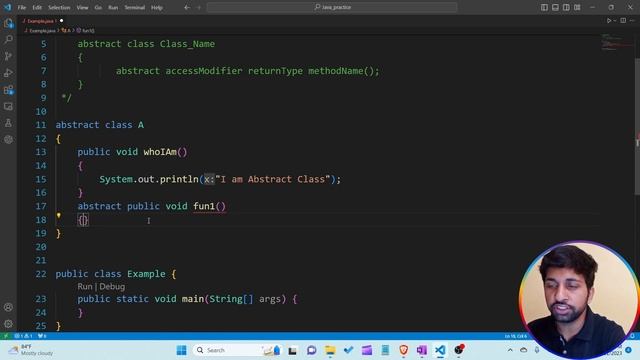Click the VS Code icon in the taskbar

440,350
